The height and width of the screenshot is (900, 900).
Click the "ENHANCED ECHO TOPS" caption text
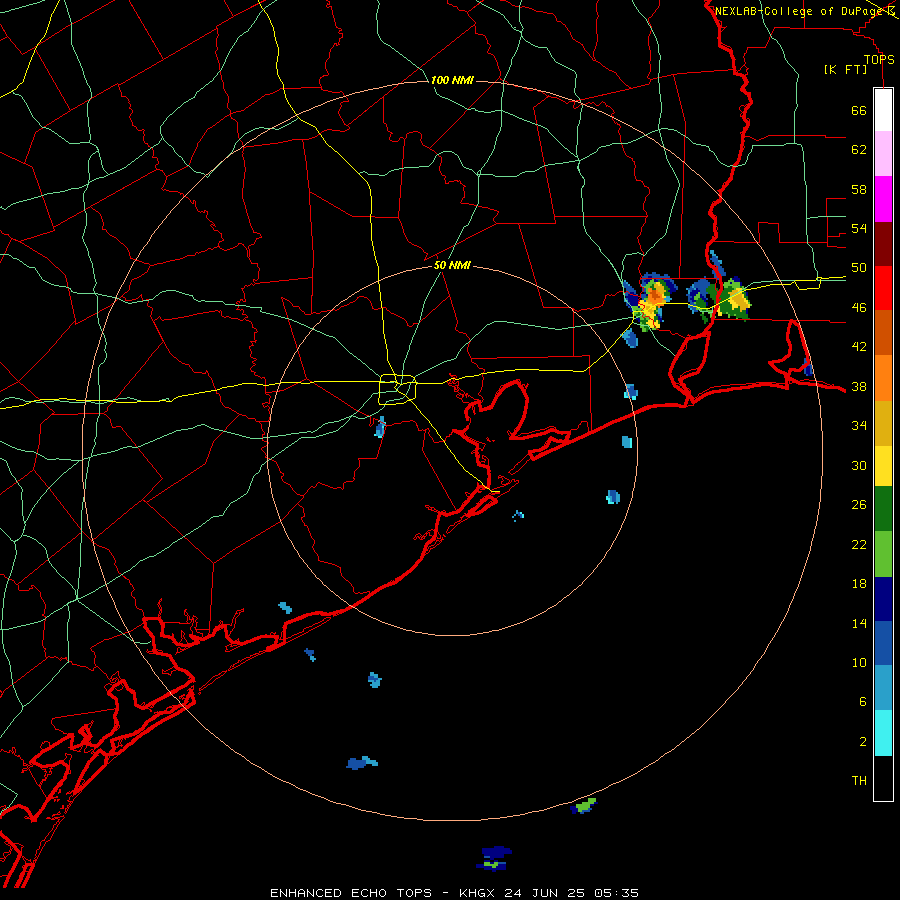click(351, 893)
